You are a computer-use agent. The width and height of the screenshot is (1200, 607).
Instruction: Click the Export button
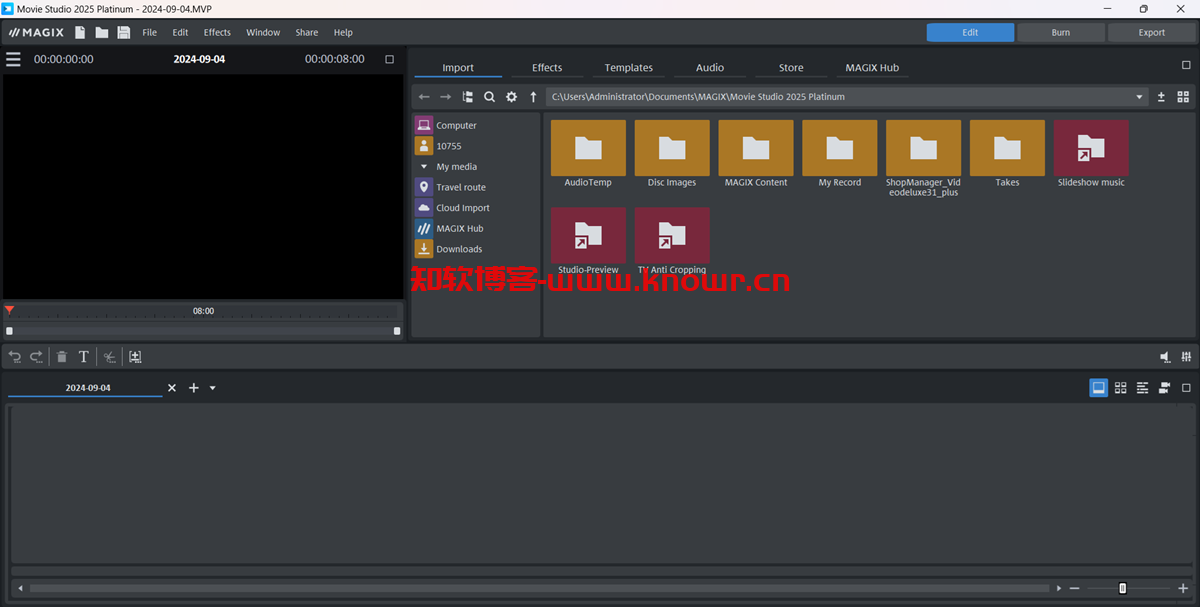pos(1152,32)
